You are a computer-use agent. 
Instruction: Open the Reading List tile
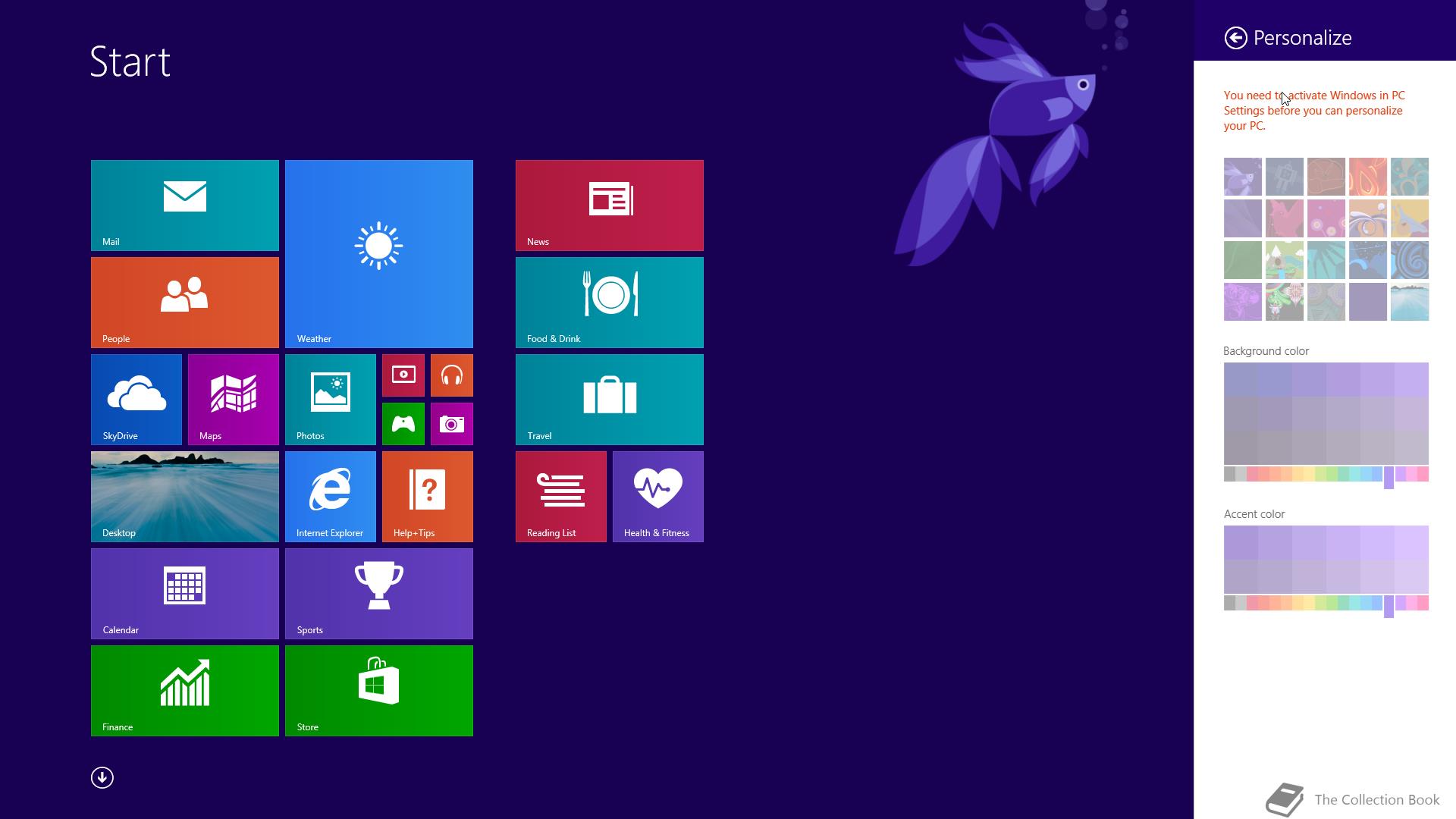[x=560, y=496]
